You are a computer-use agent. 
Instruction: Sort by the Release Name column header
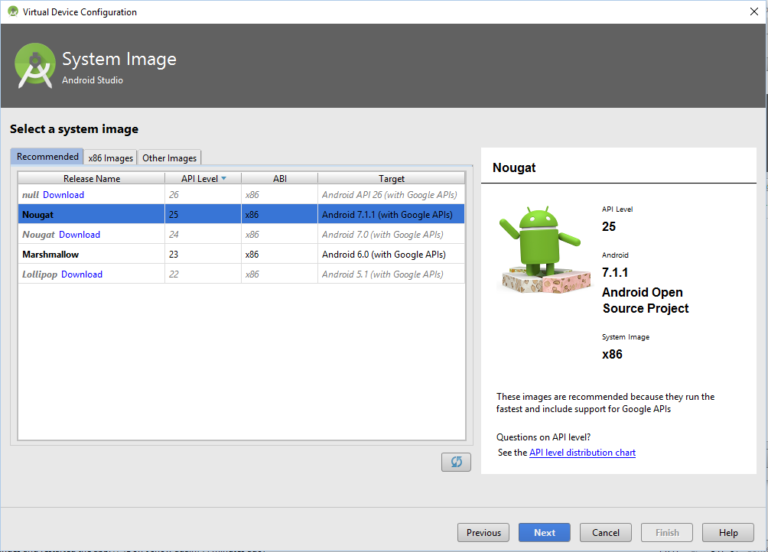coord(91,179)
